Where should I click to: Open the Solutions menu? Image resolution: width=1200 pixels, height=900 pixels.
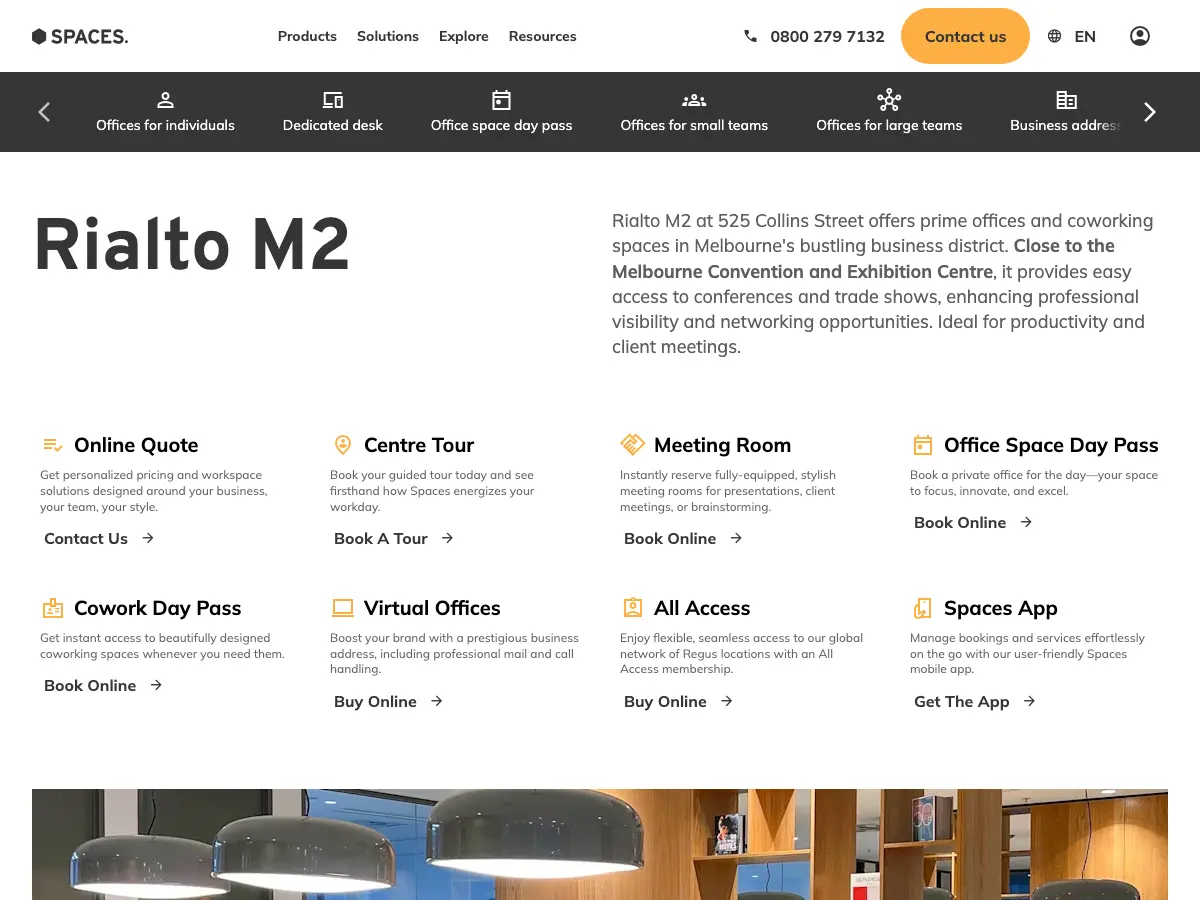[x=388, y=36]
